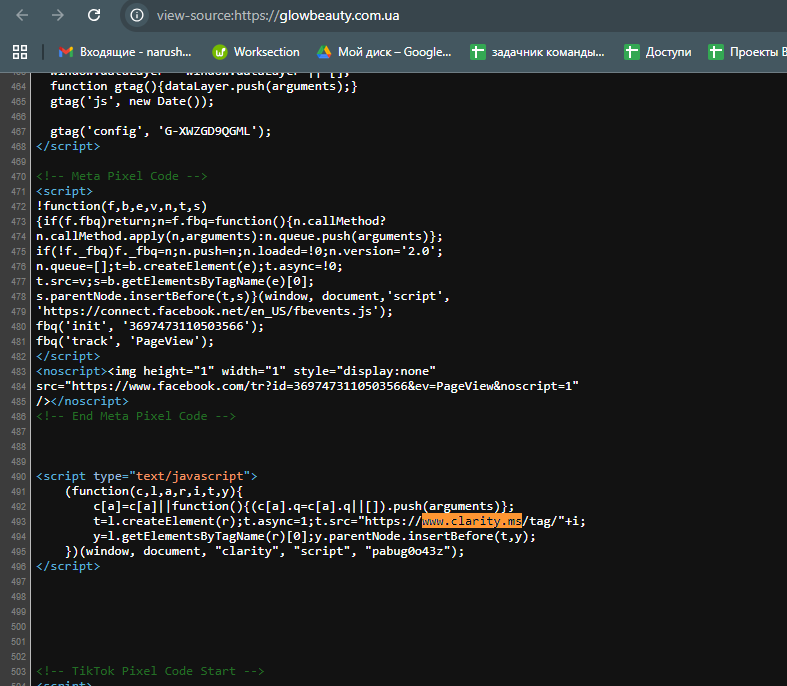The image size is (787, 686).
Task: Open the Мой диск Google Drive bookmark
Action: [x=384, y=51]
